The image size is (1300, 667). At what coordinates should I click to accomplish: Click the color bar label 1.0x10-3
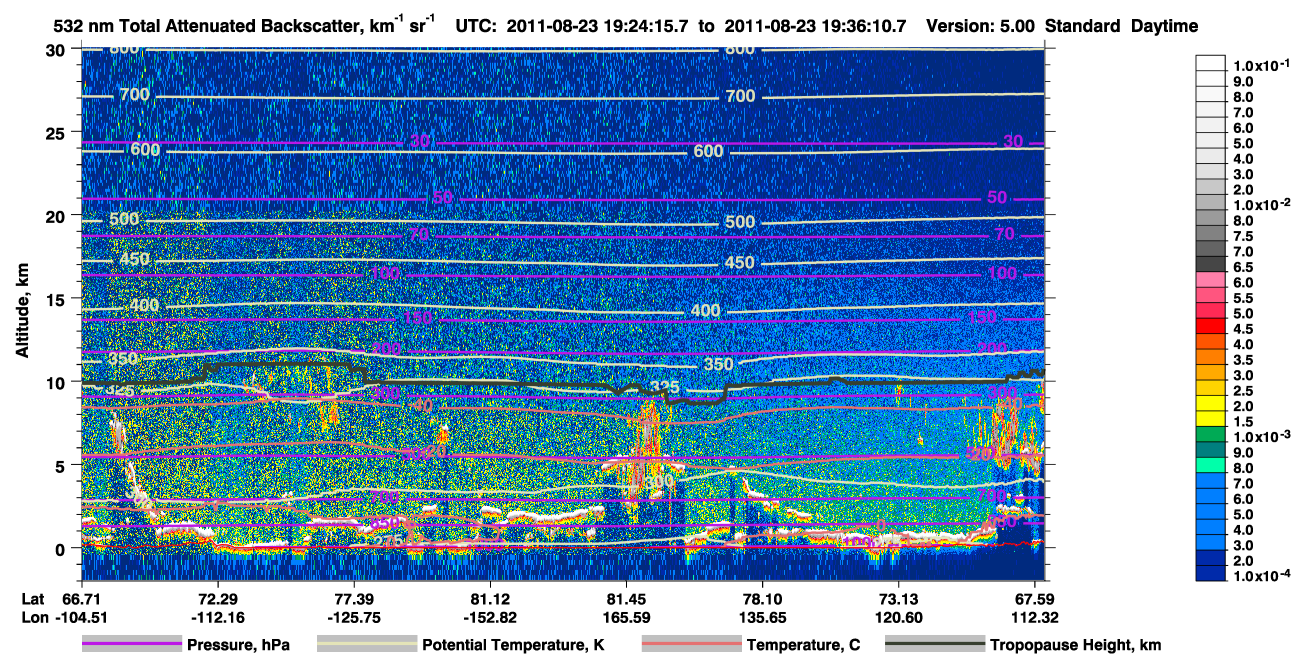point(1262,436)
